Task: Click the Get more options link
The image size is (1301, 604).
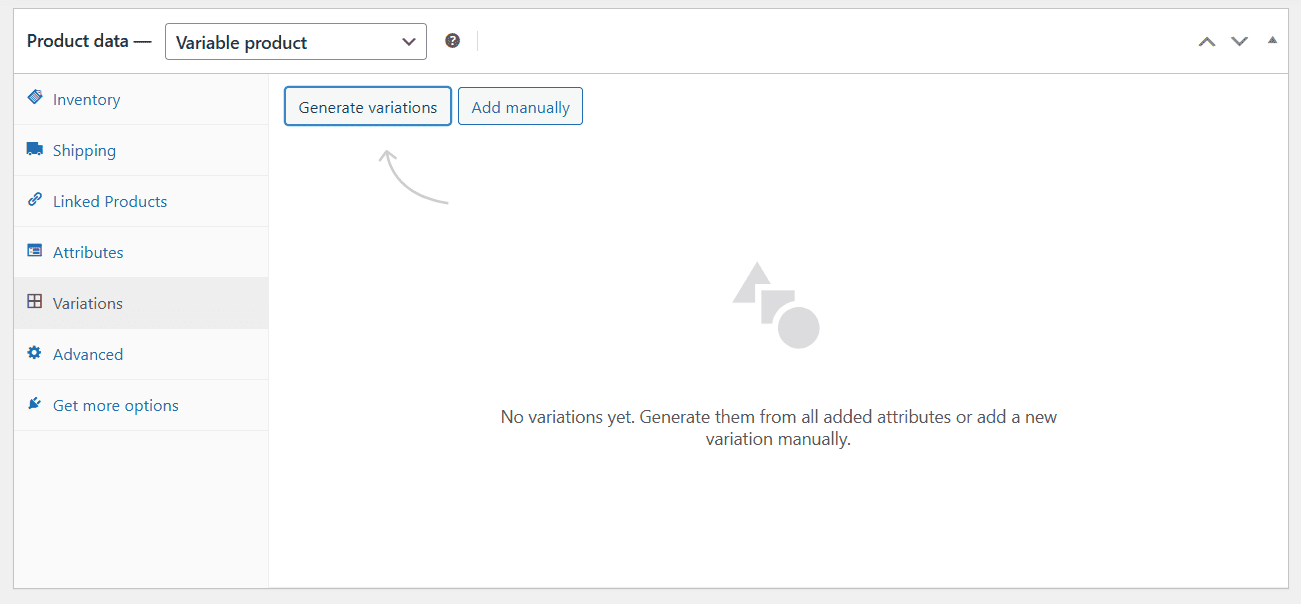Action: tap(116, 406)
